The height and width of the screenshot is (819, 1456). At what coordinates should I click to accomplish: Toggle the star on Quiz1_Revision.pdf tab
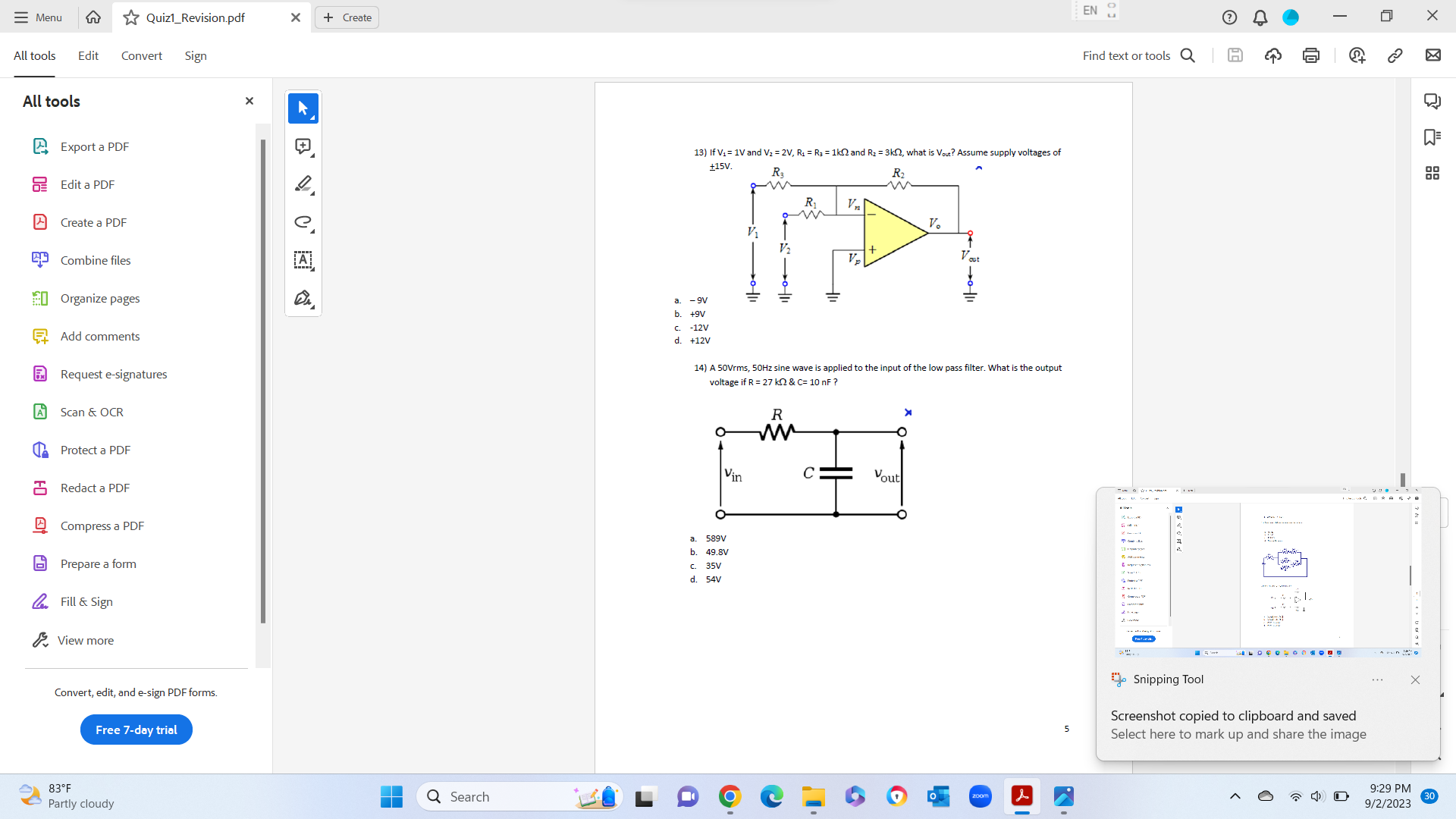click(x=130, y=17)
